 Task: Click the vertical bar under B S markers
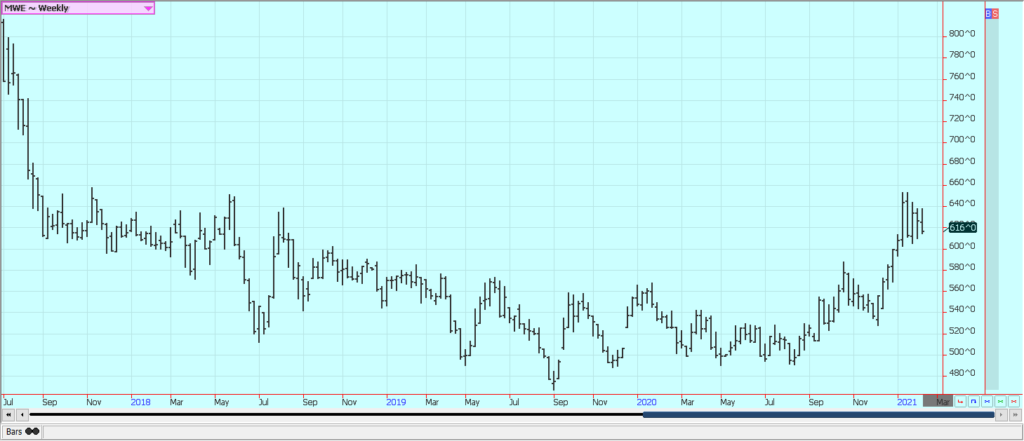992,204
